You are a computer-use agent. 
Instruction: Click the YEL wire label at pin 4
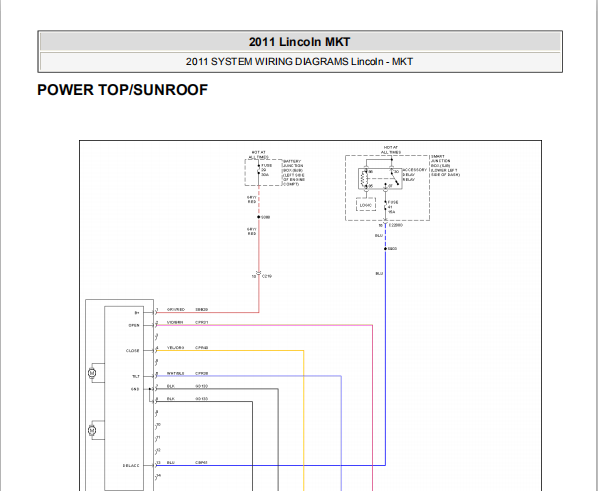coord(175,348)
